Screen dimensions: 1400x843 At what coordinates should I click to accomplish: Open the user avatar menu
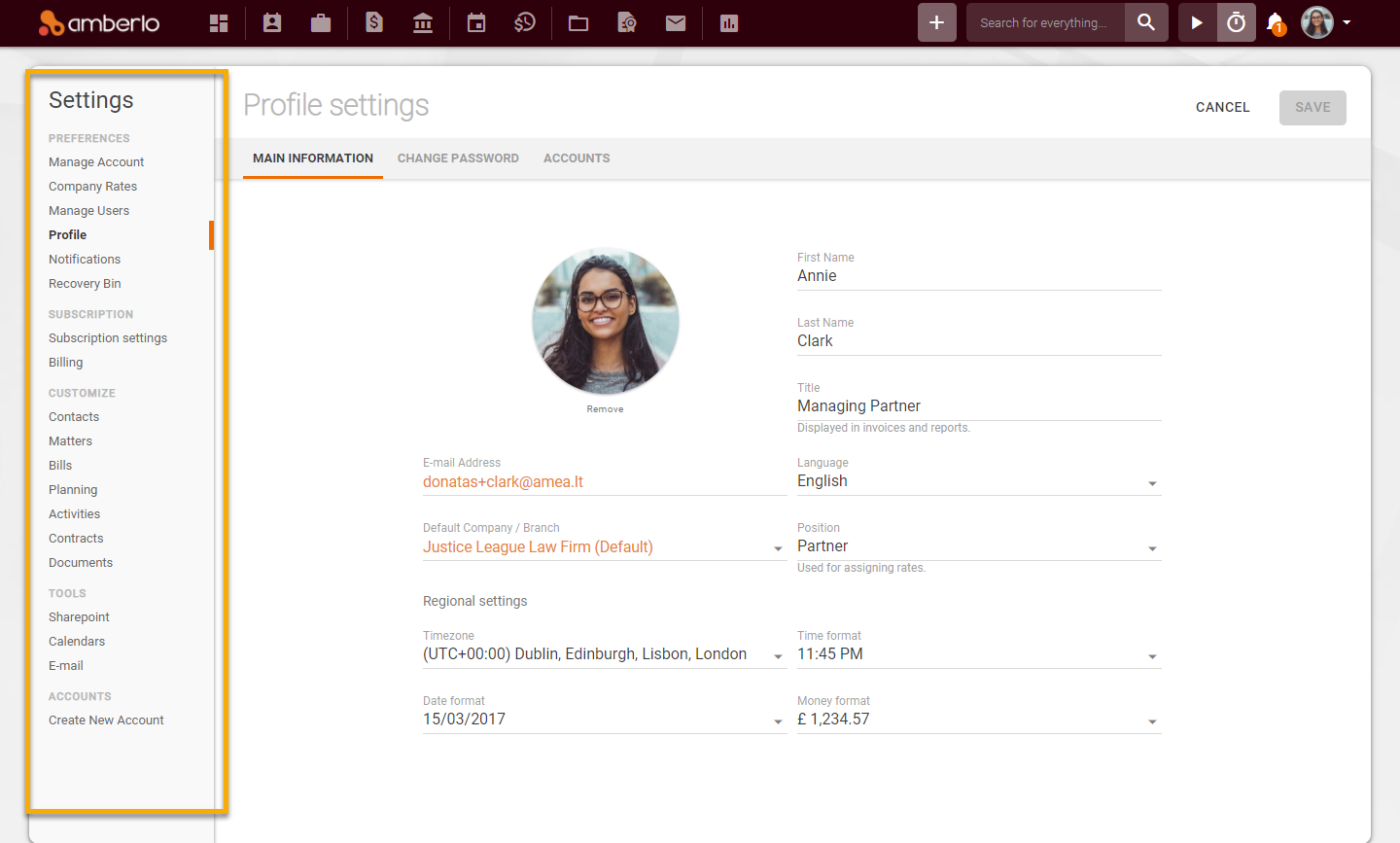click(x=1327, y=22)
